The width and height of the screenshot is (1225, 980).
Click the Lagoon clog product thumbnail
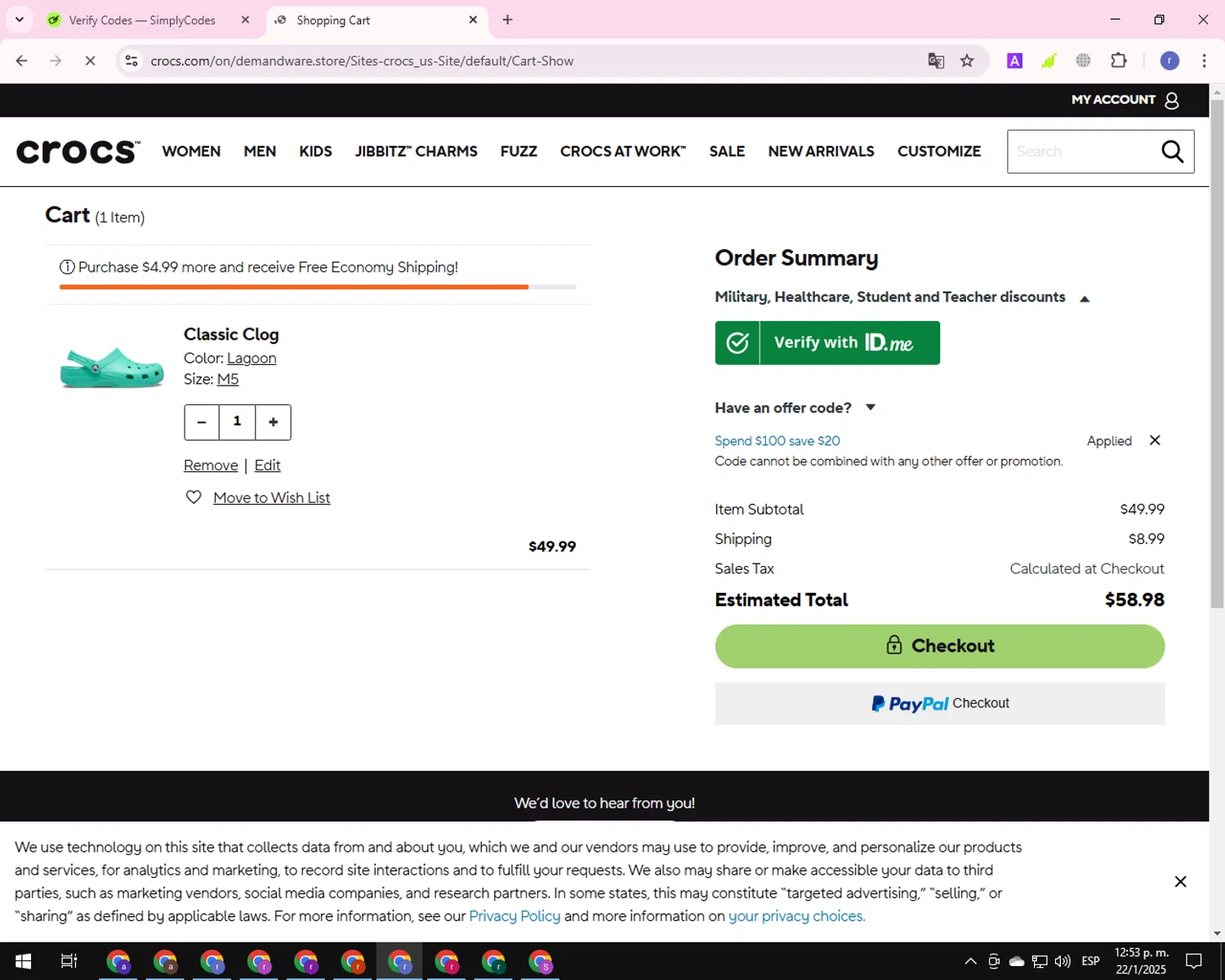[112, 367]
